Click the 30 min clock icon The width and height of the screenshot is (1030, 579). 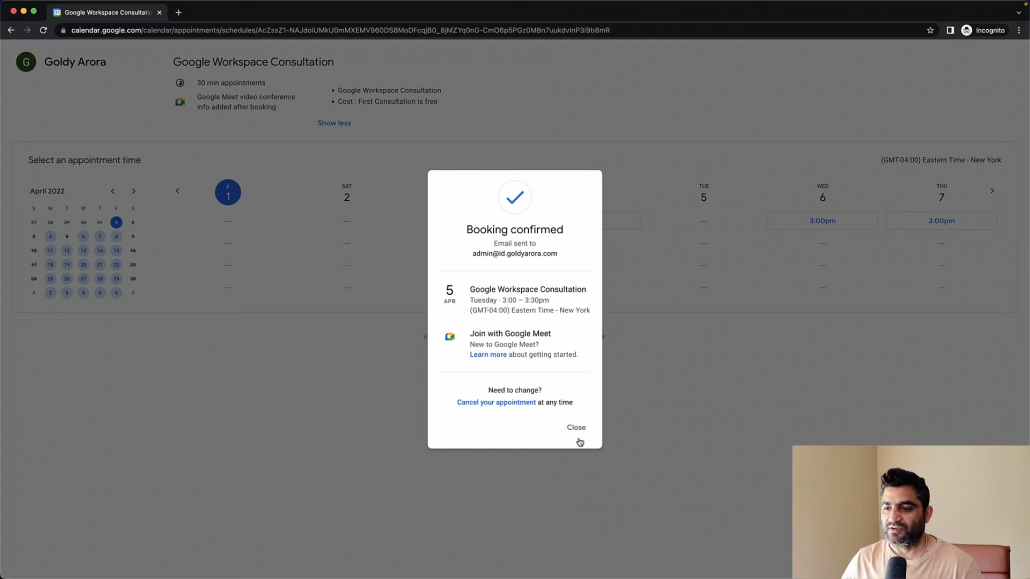(x=180, y=83)
